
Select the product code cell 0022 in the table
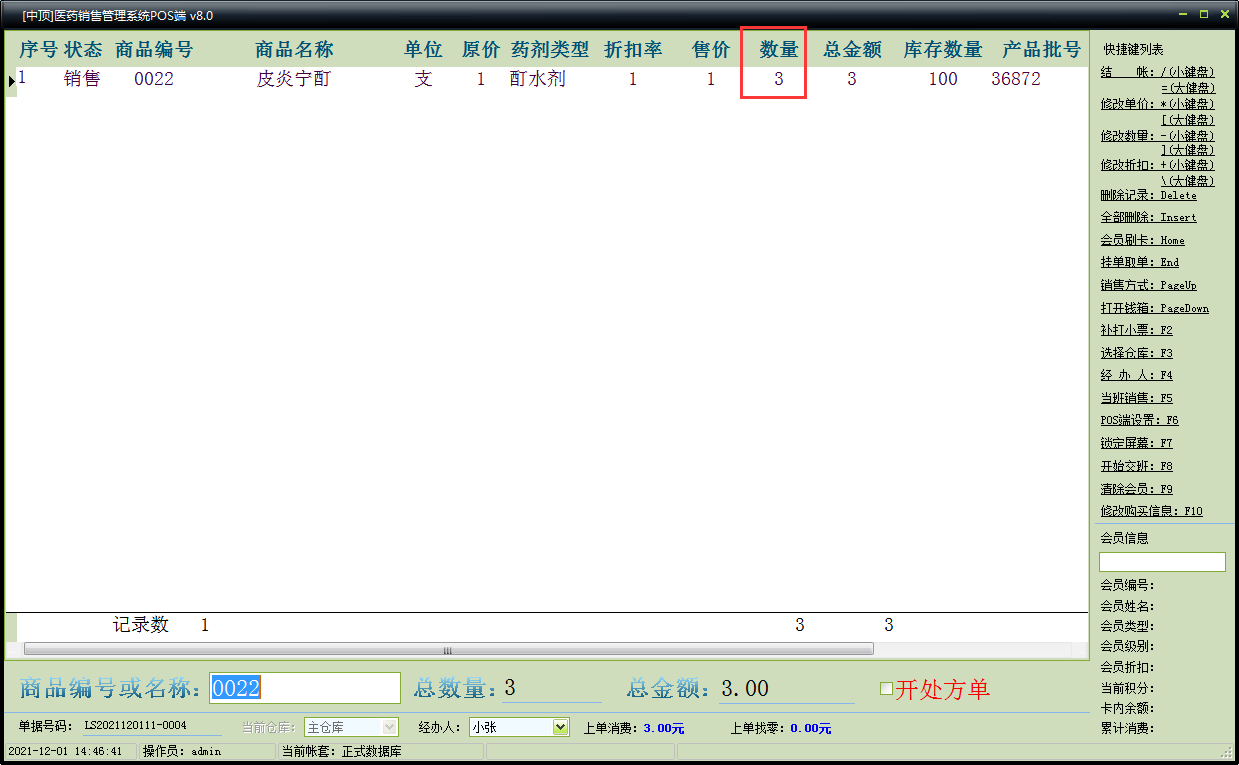coord(154,79)
